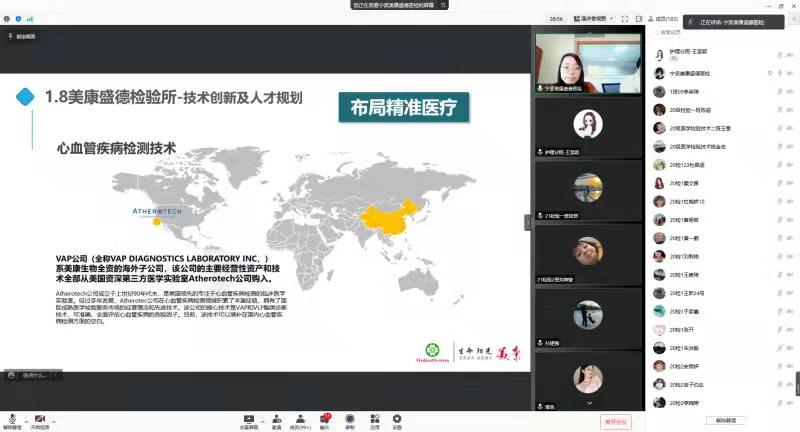Toggle camera icon for 宁波美康盛德医检 row
800x432 pixels.
(x=790, y=73)
